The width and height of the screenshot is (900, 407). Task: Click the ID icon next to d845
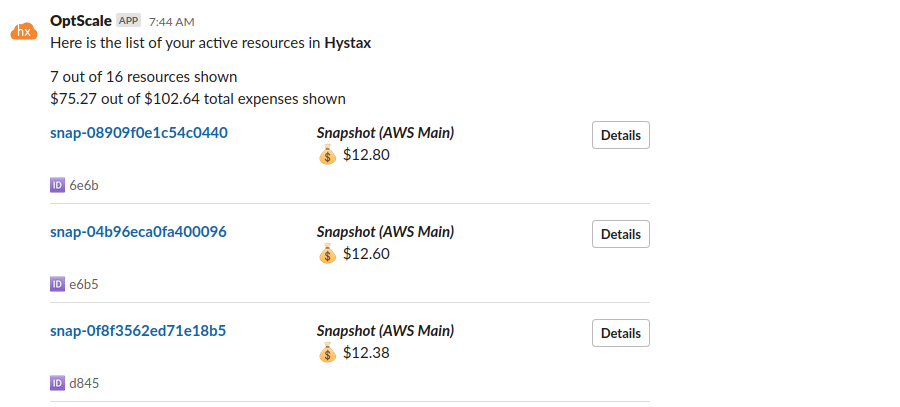[57, 383]
